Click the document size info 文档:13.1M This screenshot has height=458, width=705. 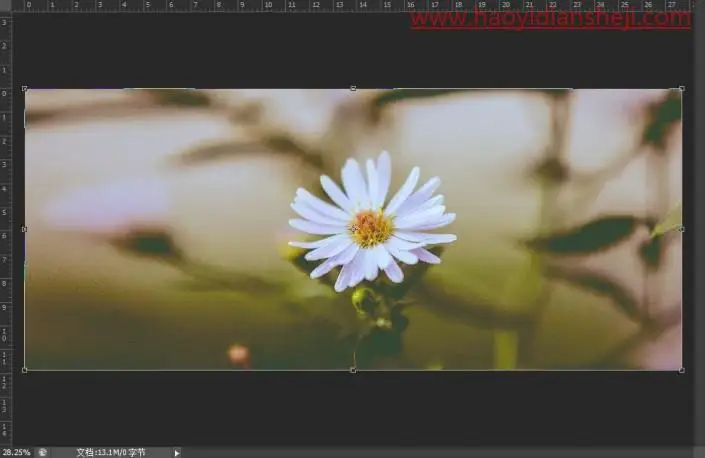click(x=111, y=452)
